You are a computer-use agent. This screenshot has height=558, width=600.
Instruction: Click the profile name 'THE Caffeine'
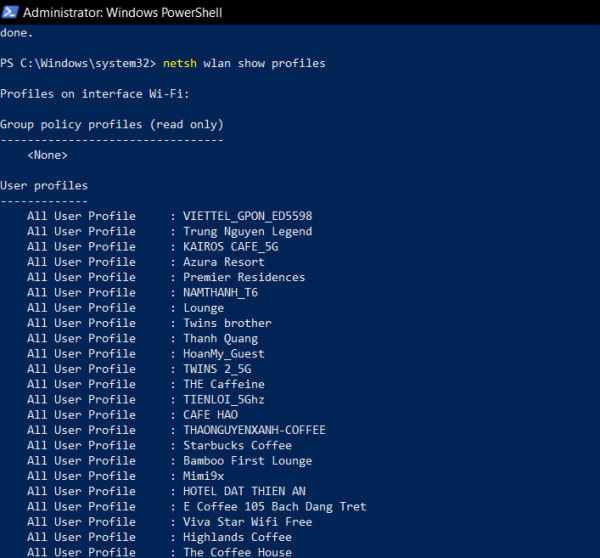pyautogui.click(x=224, y=384)
